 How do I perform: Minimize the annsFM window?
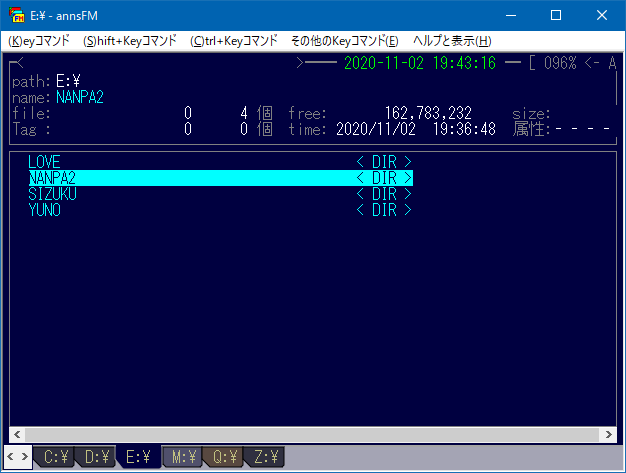coord(511,15)
